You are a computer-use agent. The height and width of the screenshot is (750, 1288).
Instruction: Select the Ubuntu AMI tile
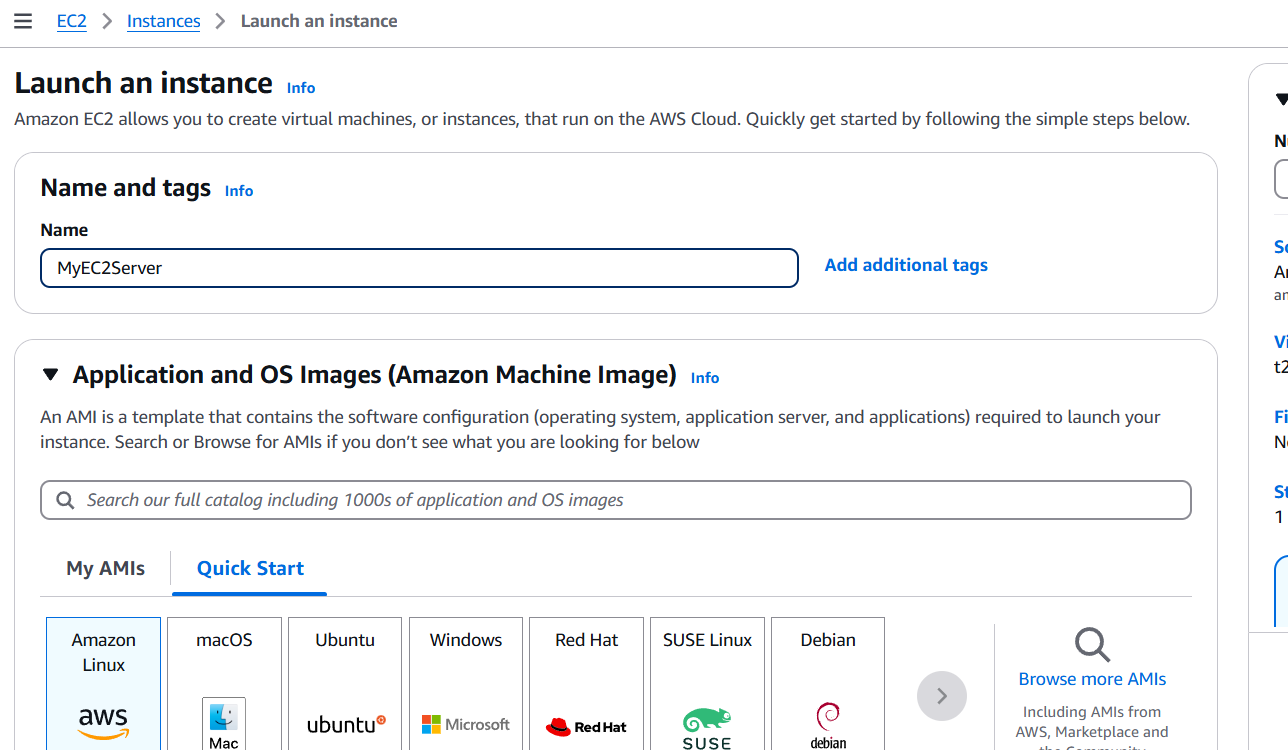[345, 684]
